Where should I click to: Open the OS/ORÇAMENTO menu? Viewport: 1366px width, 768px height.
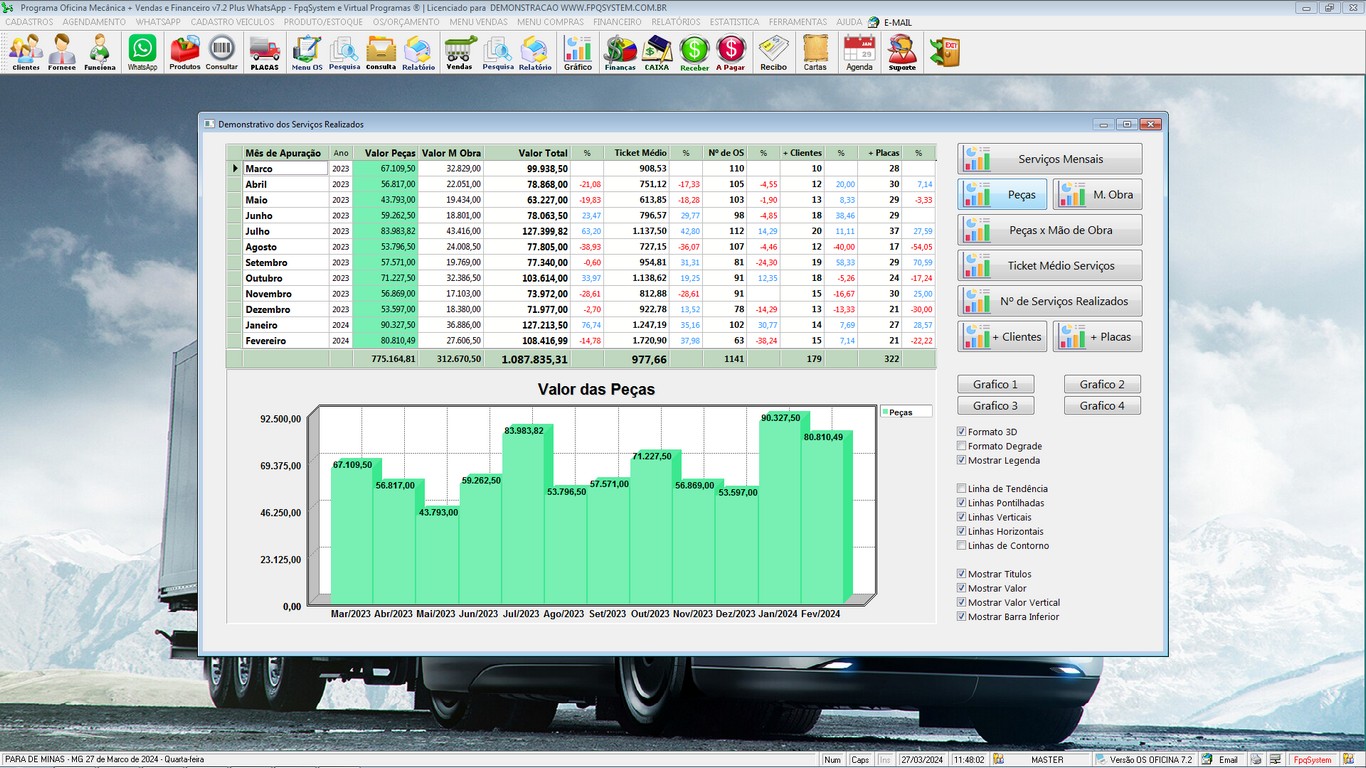406,22
